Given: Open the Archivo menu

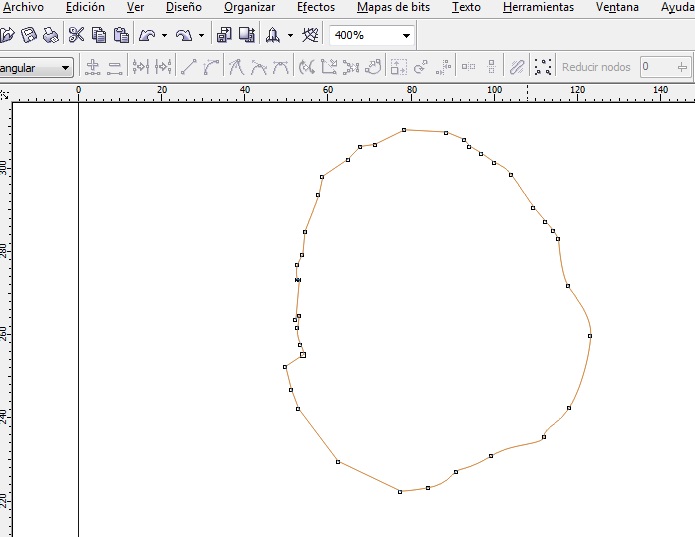Looking at the screenshot, I should pyautogui.click(x=23, y=7).
